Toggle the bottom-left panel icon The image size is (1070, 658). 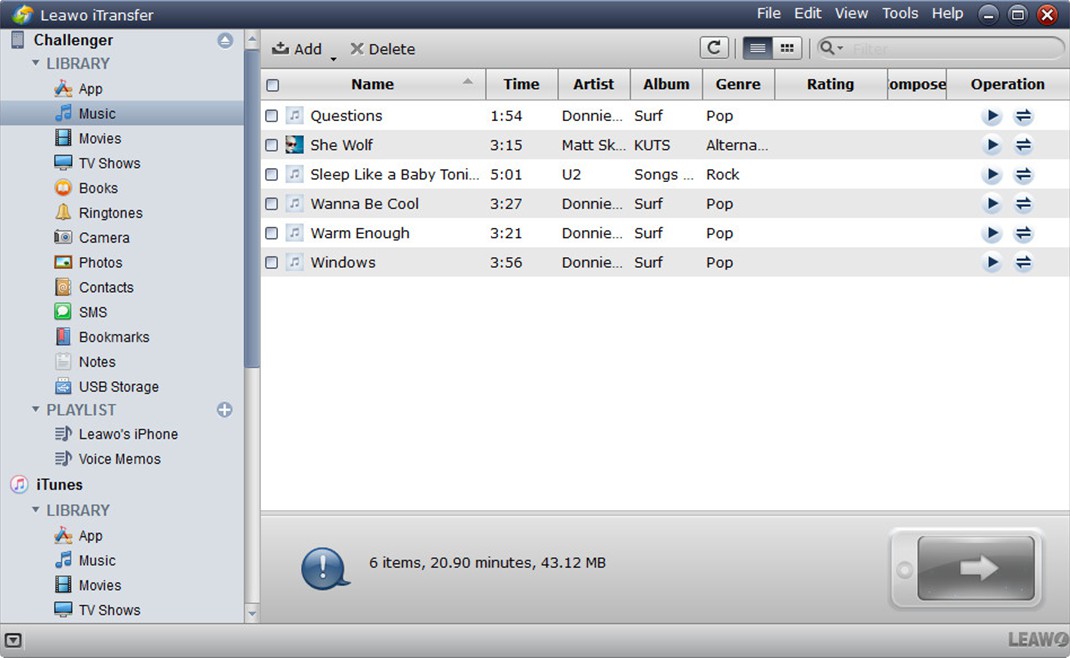(x=13, y=640)
